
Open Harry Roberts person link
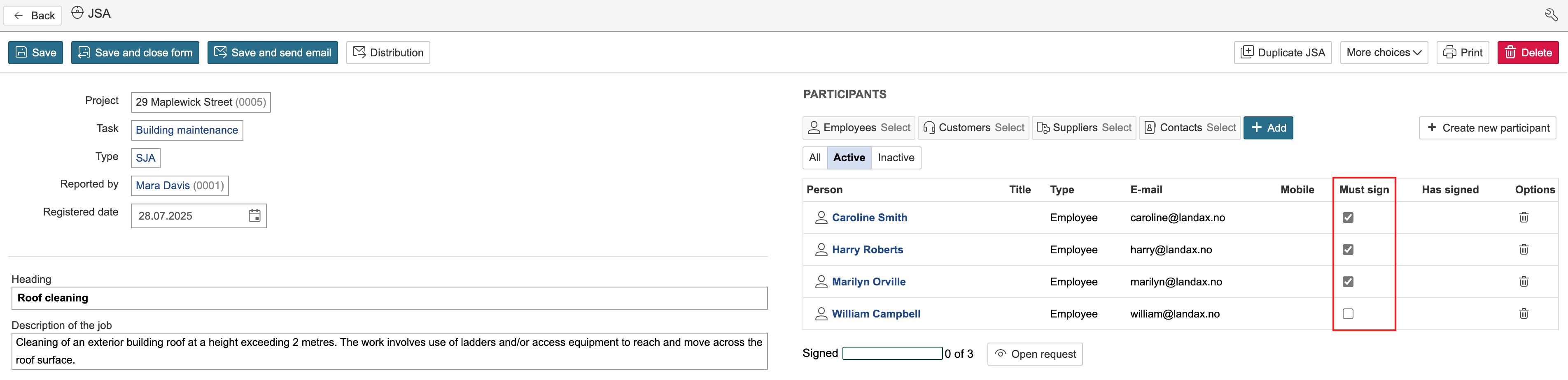tap(867, 250)
